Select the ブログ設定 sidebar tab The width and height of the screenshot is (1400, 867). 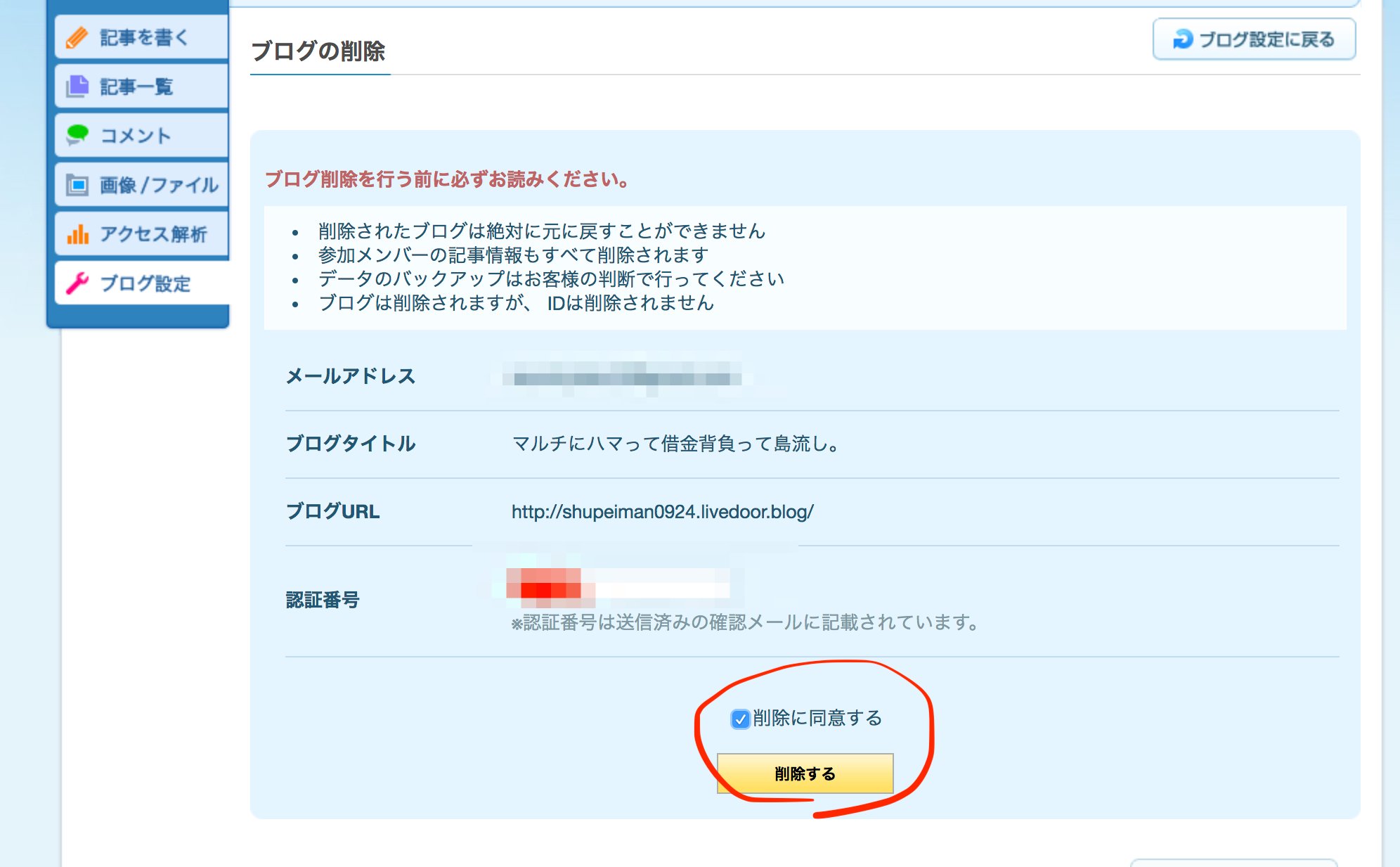pos(145,283)
